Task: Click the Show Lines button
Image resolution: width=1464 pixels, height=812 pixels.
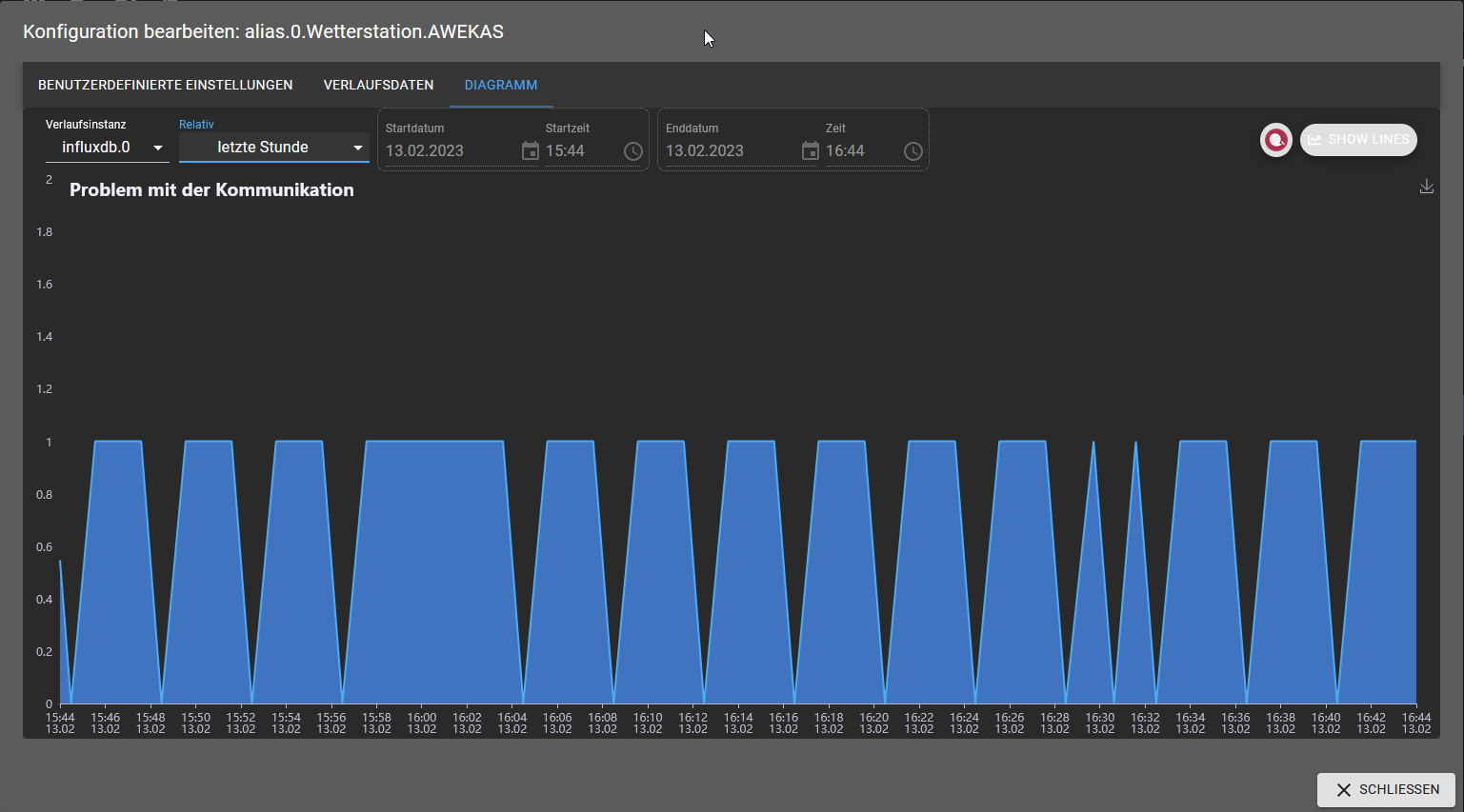Action: coord(1358,140)
